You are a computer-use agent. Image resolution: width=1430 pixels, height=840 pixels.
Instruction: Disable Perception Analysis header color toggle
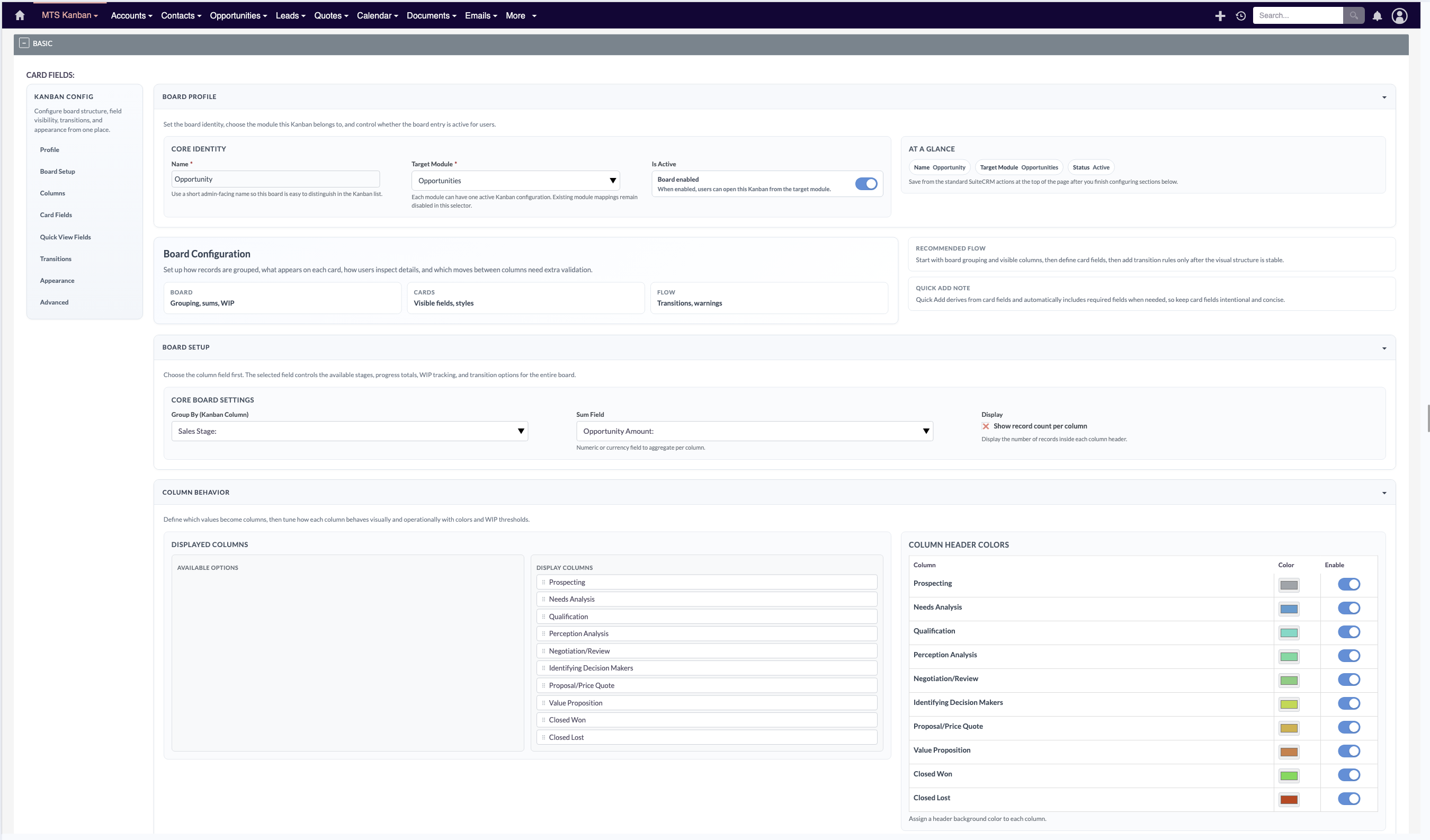click(x=1349, y=656)
